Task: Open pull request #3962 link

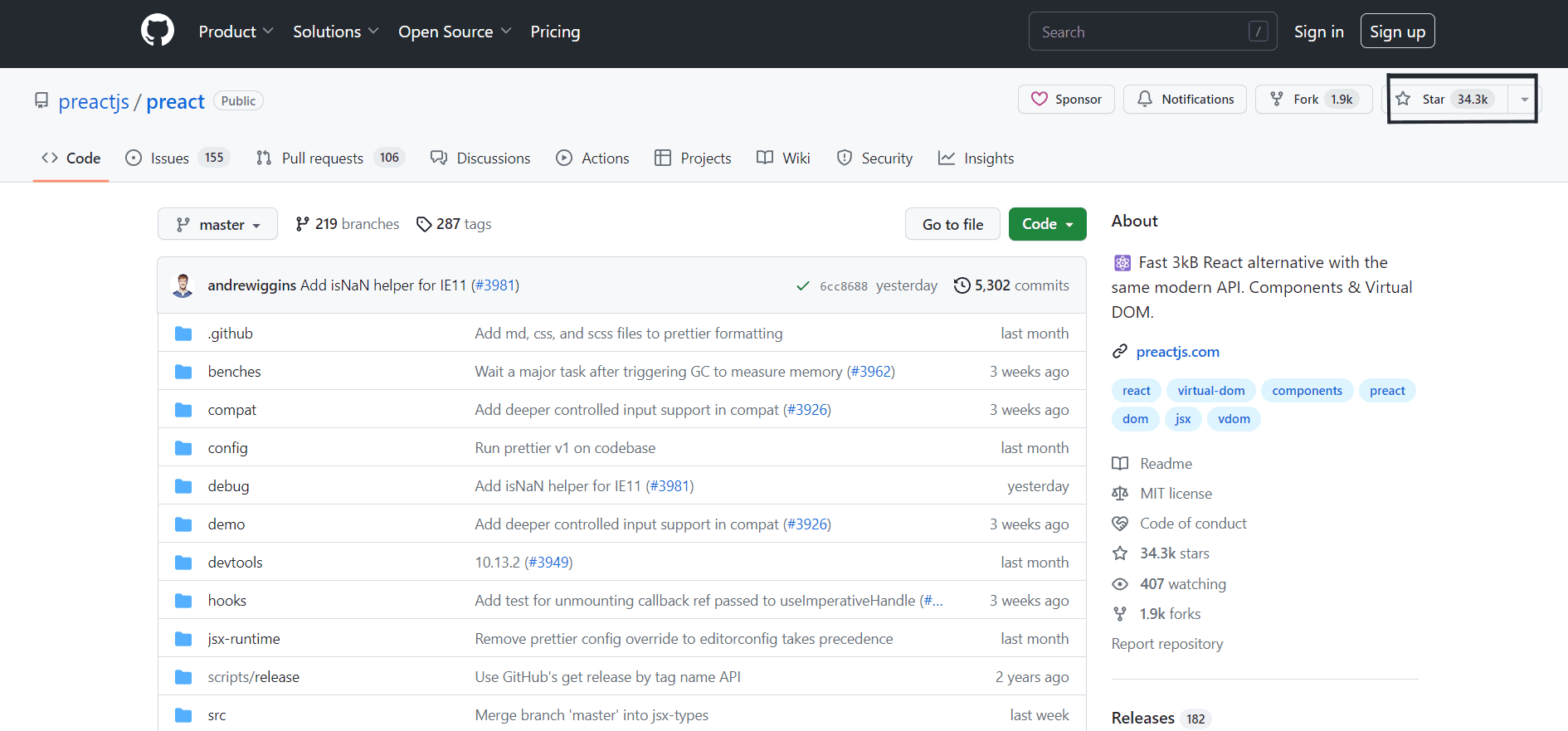Action: [870, 372]
